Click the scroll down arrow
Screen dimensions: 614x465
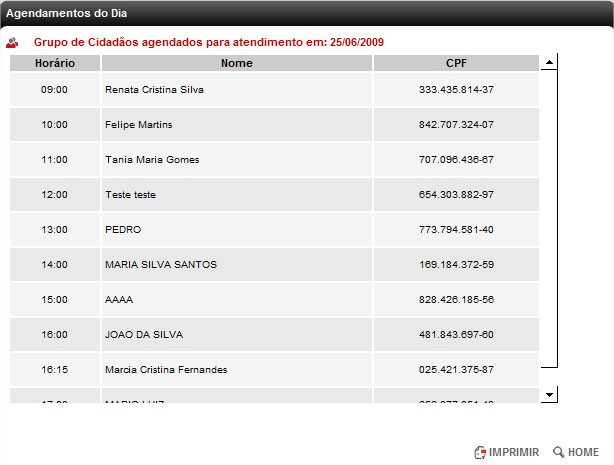tap(548, 396)
